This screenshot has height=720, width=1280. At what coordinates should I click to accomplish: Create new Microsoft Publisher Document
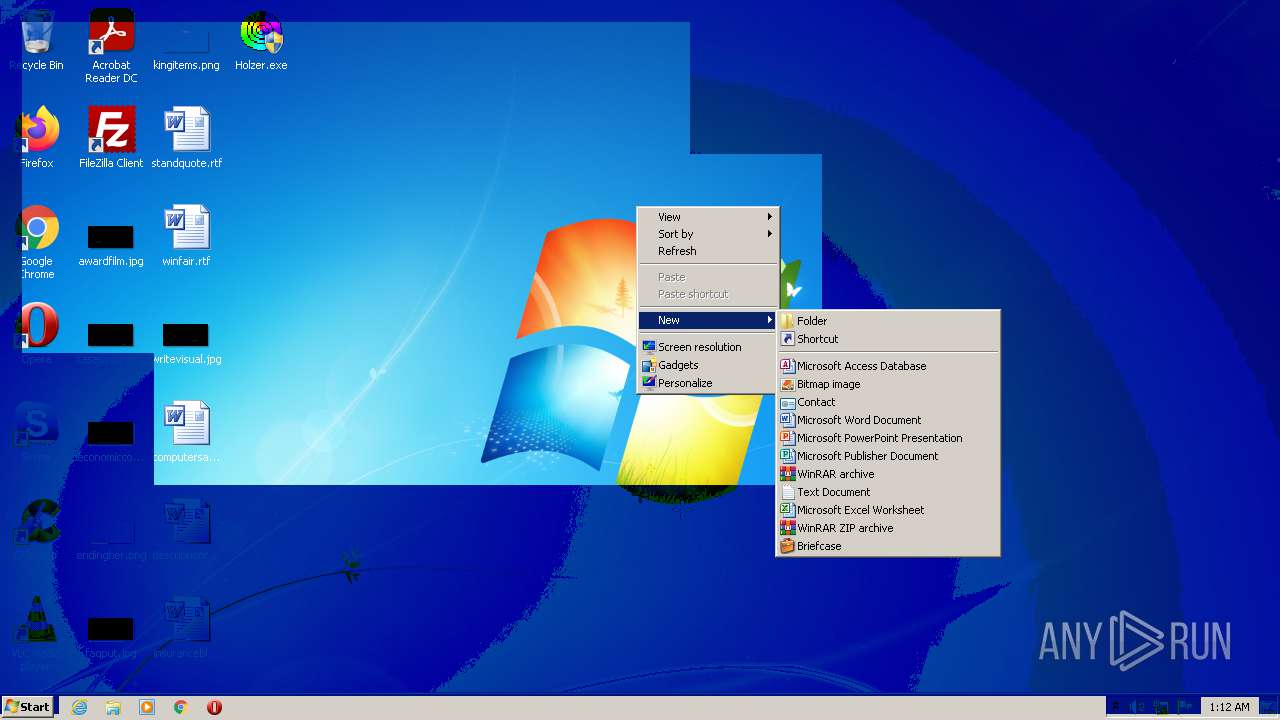[888, 456]
